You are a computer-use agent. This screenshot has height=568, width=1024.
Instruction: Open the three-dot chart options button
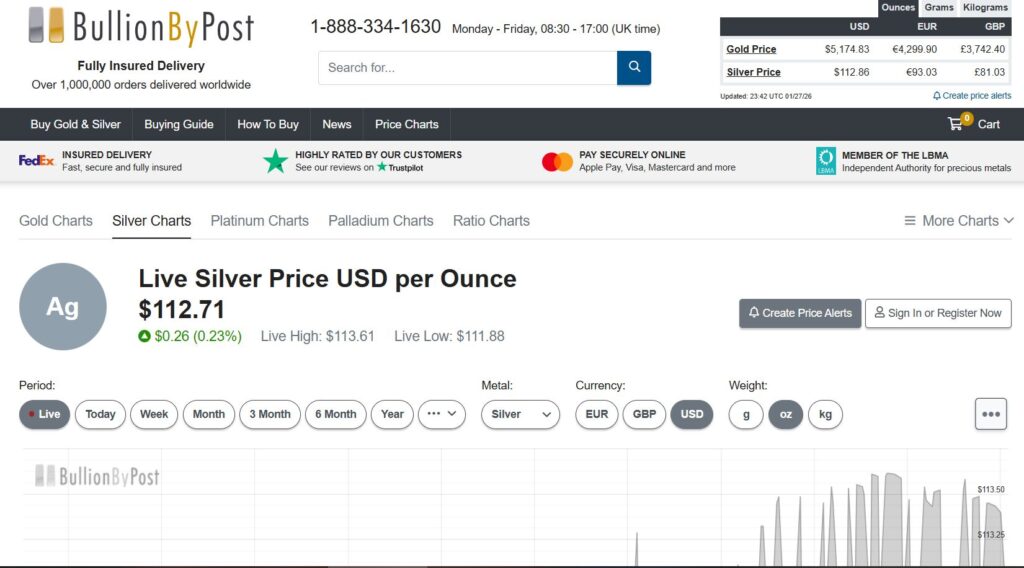991,414
